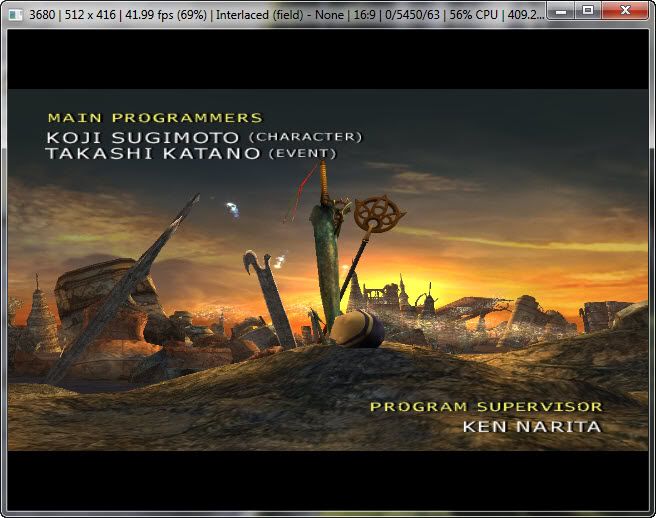This screenshot has height=518, width=656.
Task: Click the '(CHARACTER)' label
Action: coord(305,137)
